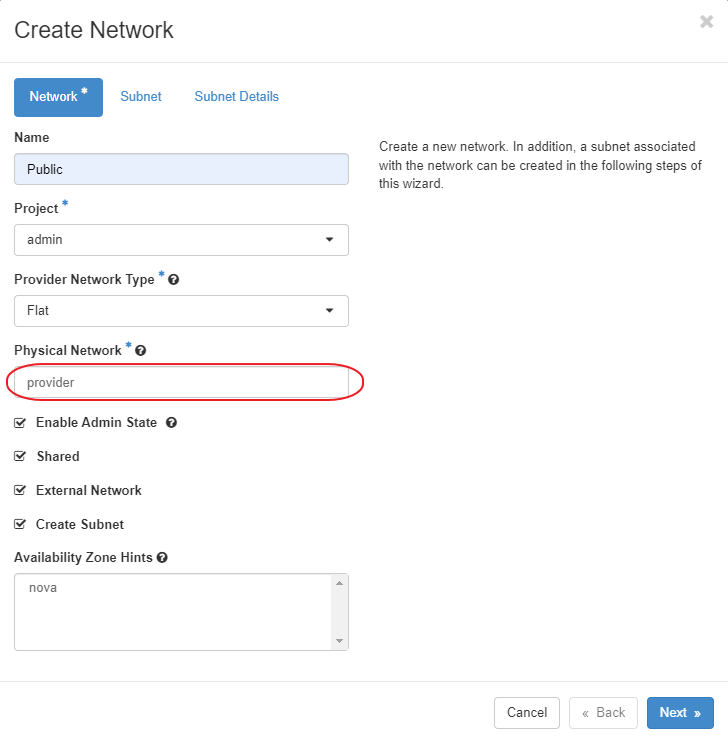Focus the Name input field
This screenshot has width=728, height=739.
coord(181,169)
